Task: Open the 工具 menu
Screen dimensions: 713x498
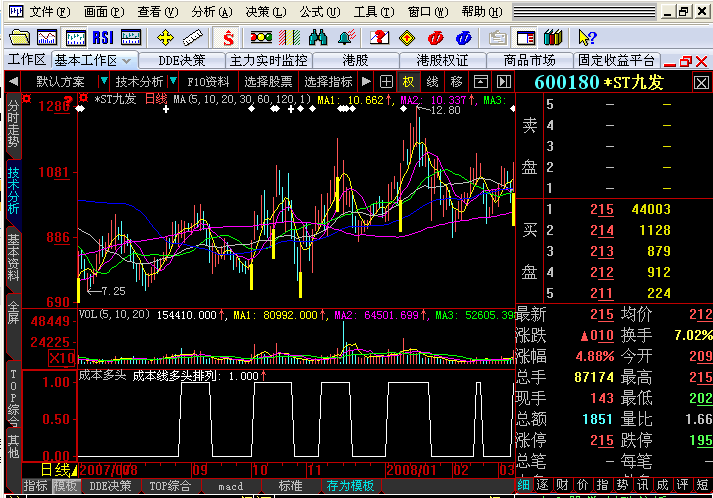Action: point(374,12)
